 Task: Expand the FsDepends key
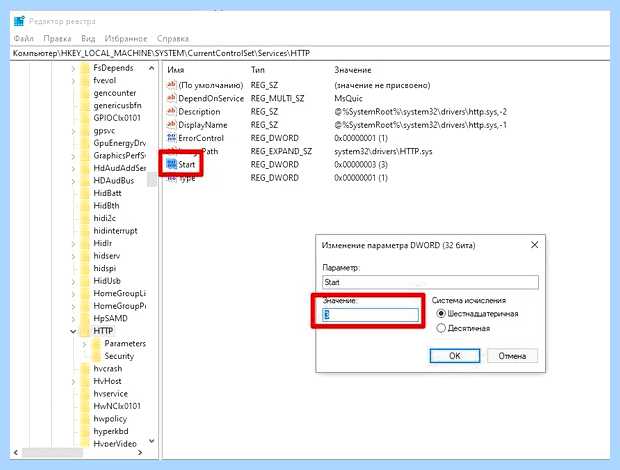[73, 68]
